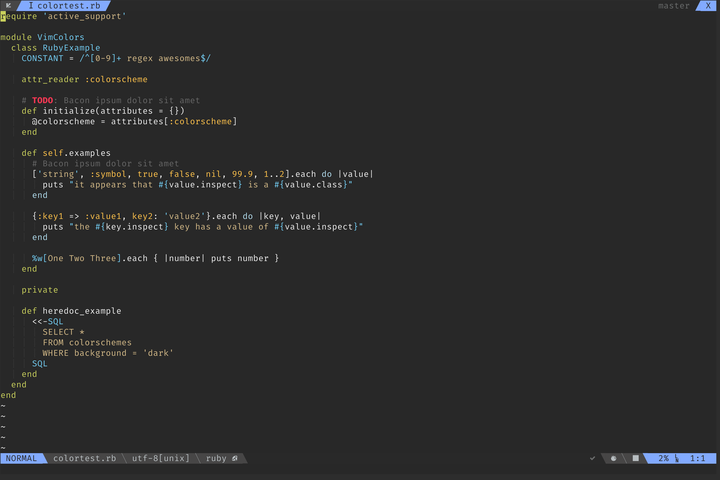720x480 pixels.
Task: Click the ruby gem icon in the status line
Action: click(x=235, y=458)
